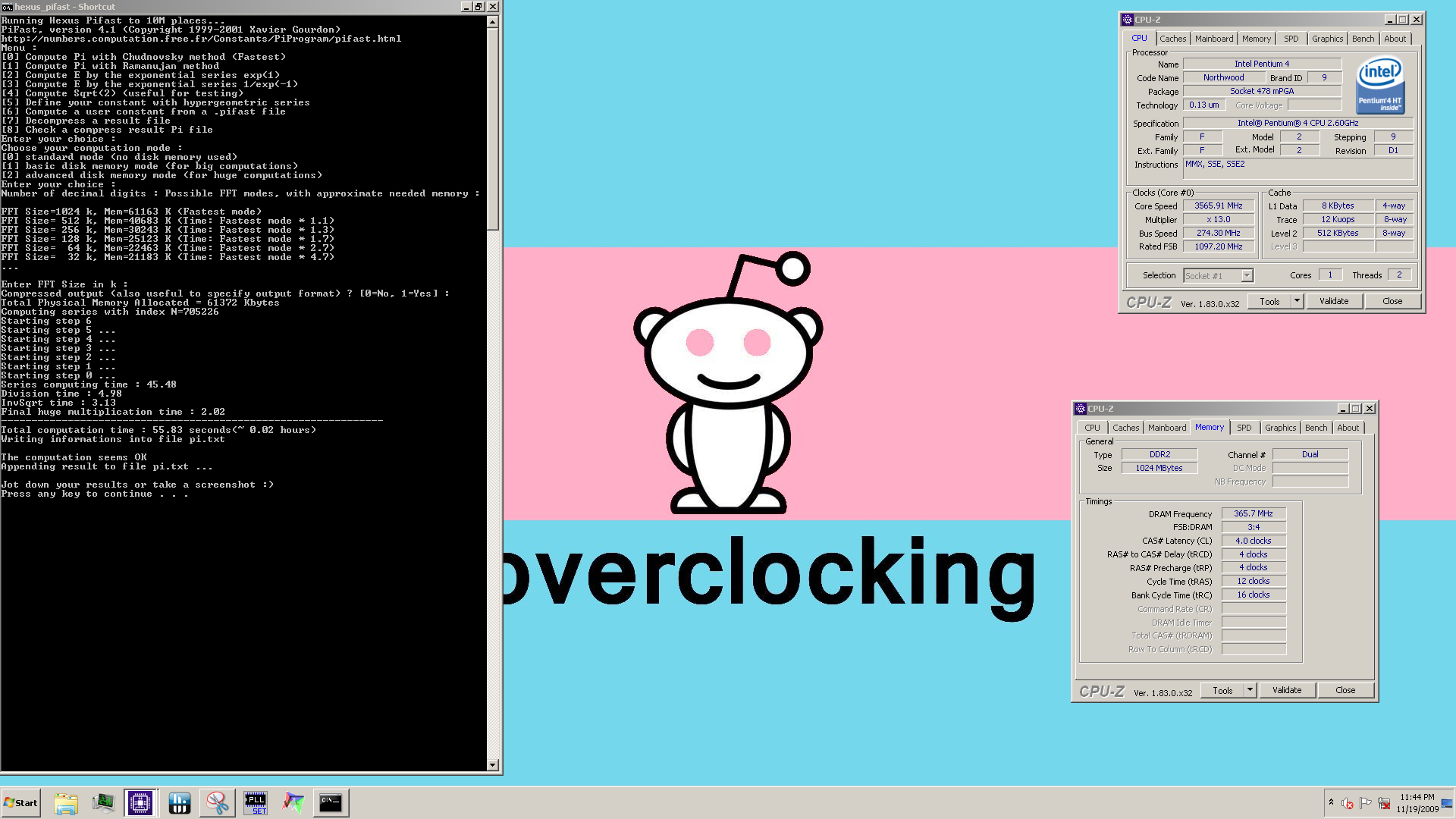Image resolution: width=1456 pixels, height=819 pixels.
Task: Click the disconnected network tray icon
Action: pos(1384,803)
